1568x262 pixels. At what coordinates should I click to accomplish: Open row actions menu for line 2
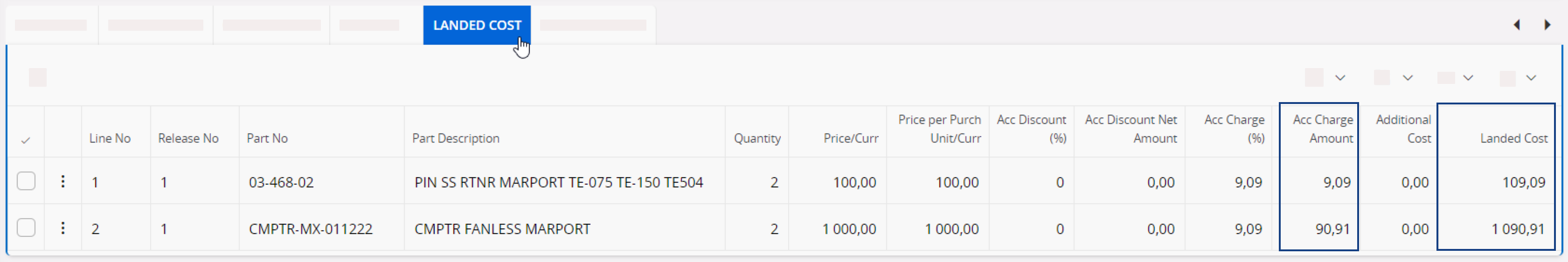62,228
